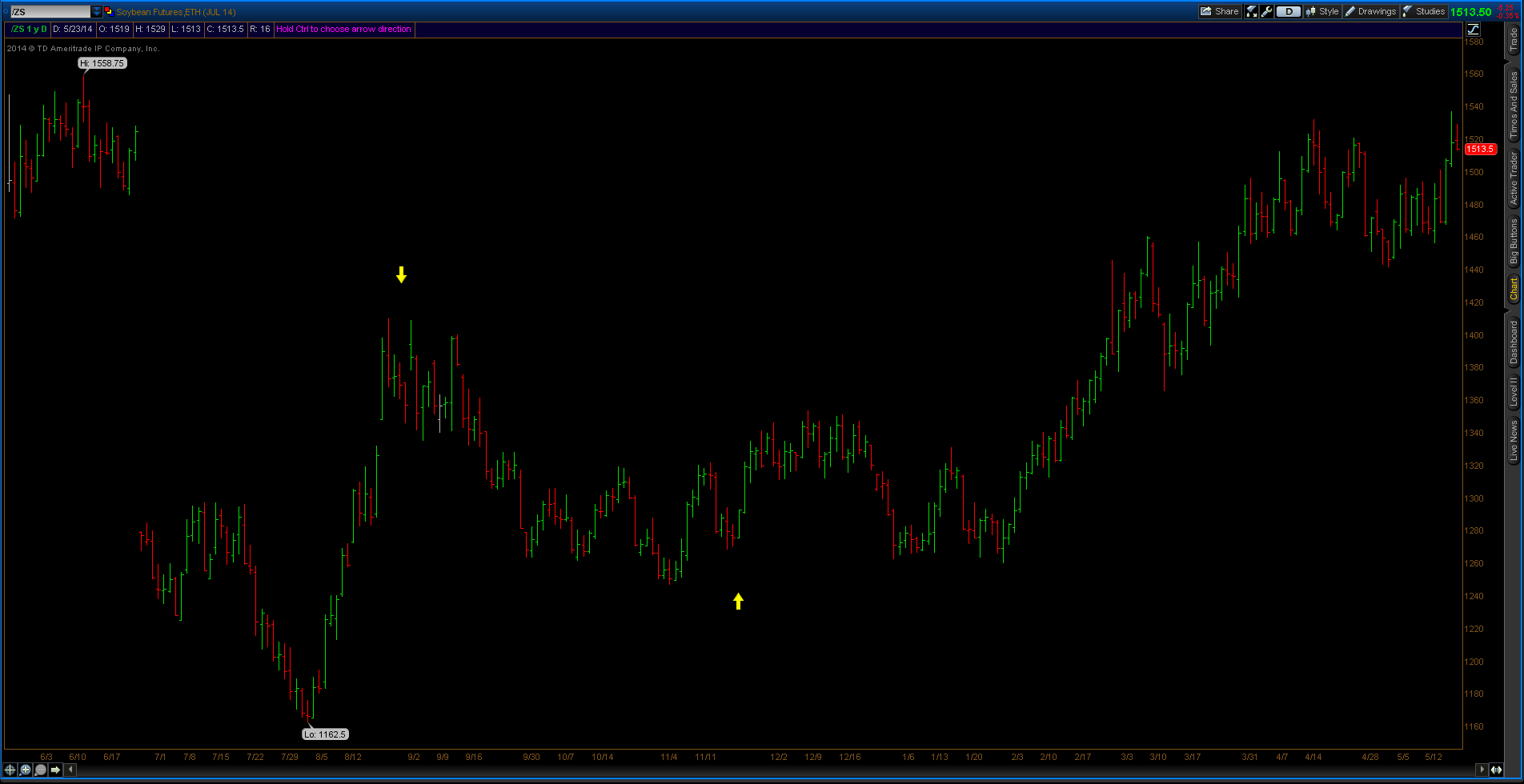Click the 1/20 date axis label
This screenshot has width=1524, height=784.
tap(974, 757)
